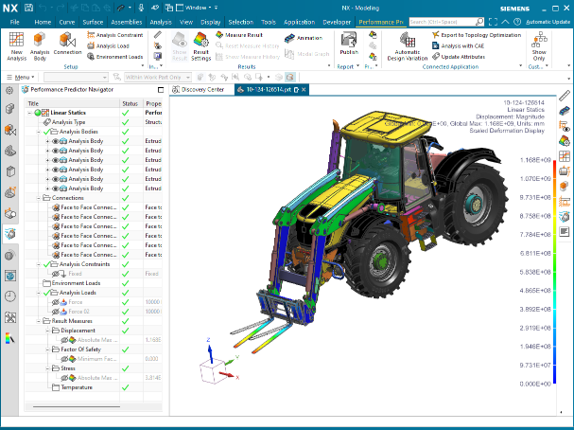Toggle visibility of fifth Analysis Body
The image size is (574, 430).
pyautogui.click(x=55, y=179)
